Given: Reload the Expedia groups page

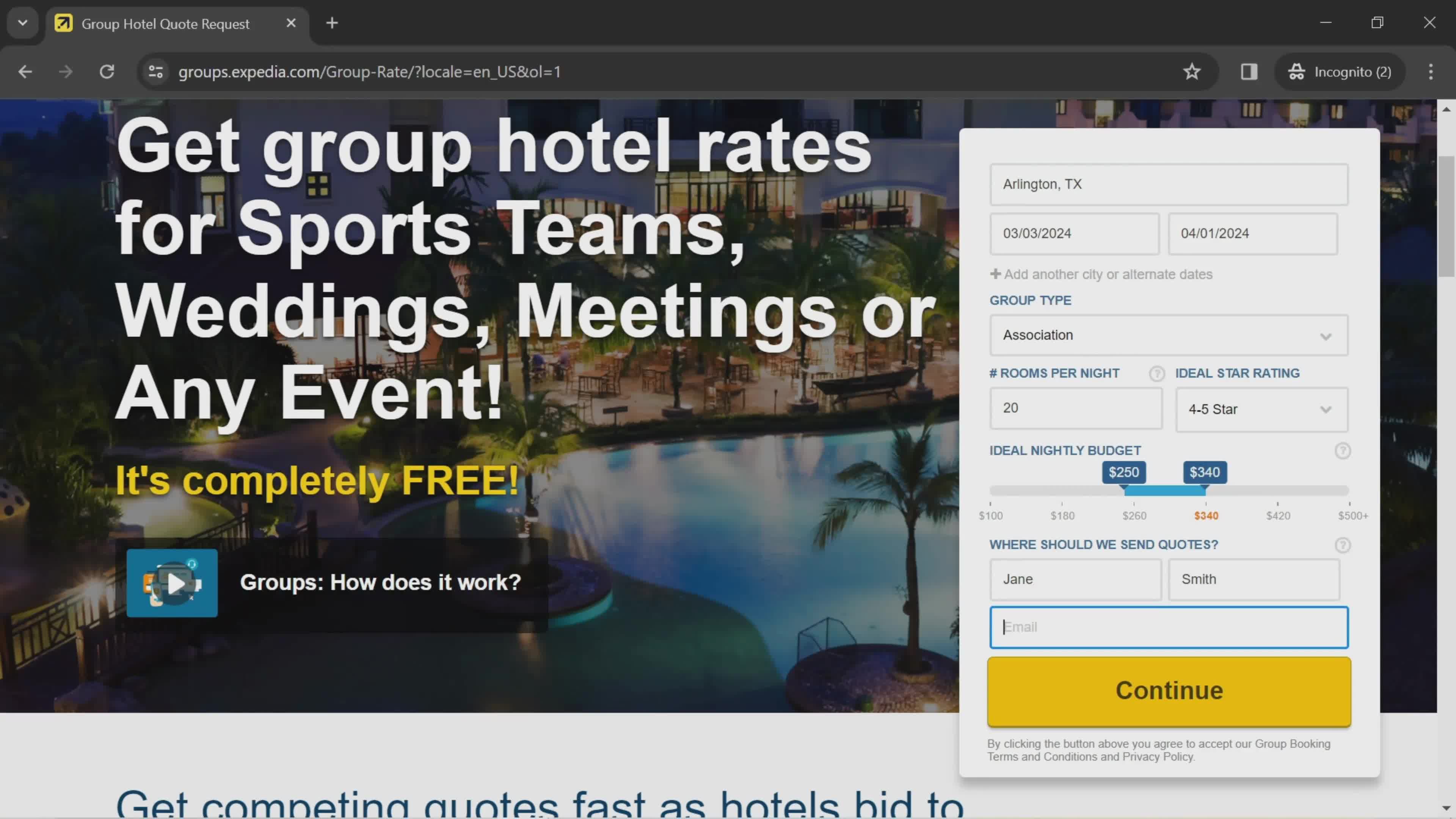Looking at the screenshot, I should click(107, 72).
